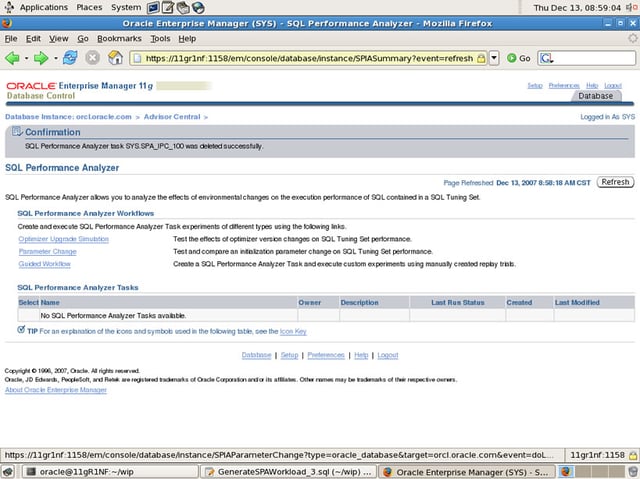Click the Last Modified column header
Screen dimensions: 640x479
click(577, 303)
